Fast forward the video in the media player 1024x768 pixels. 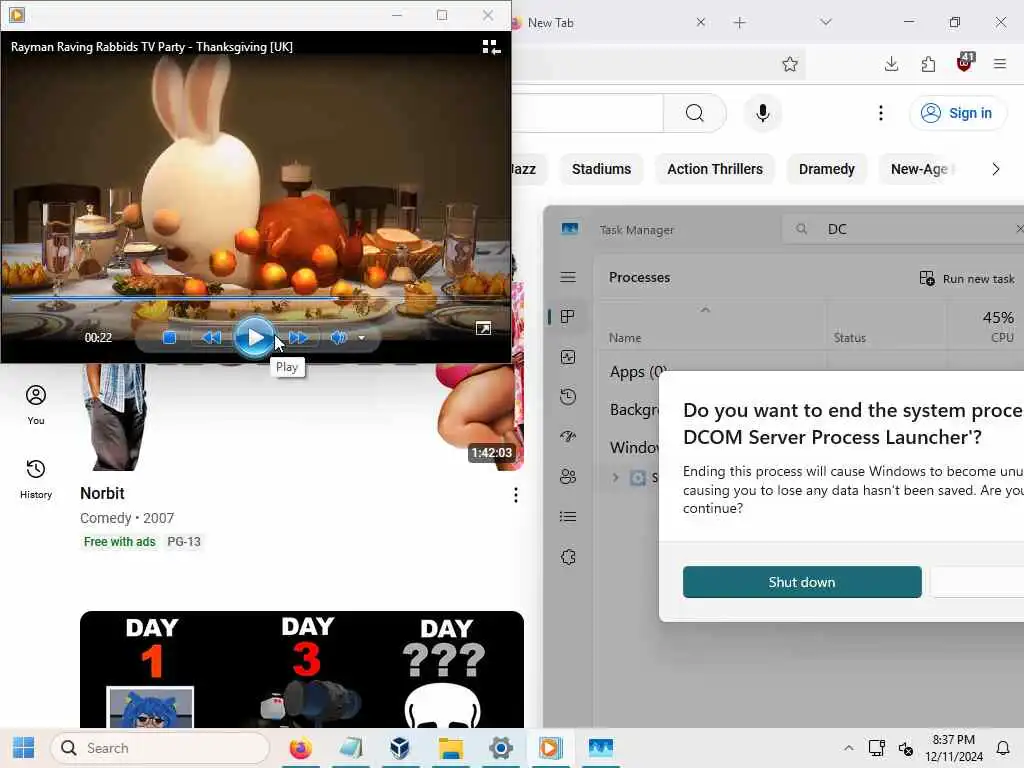(x=298, y=338)
